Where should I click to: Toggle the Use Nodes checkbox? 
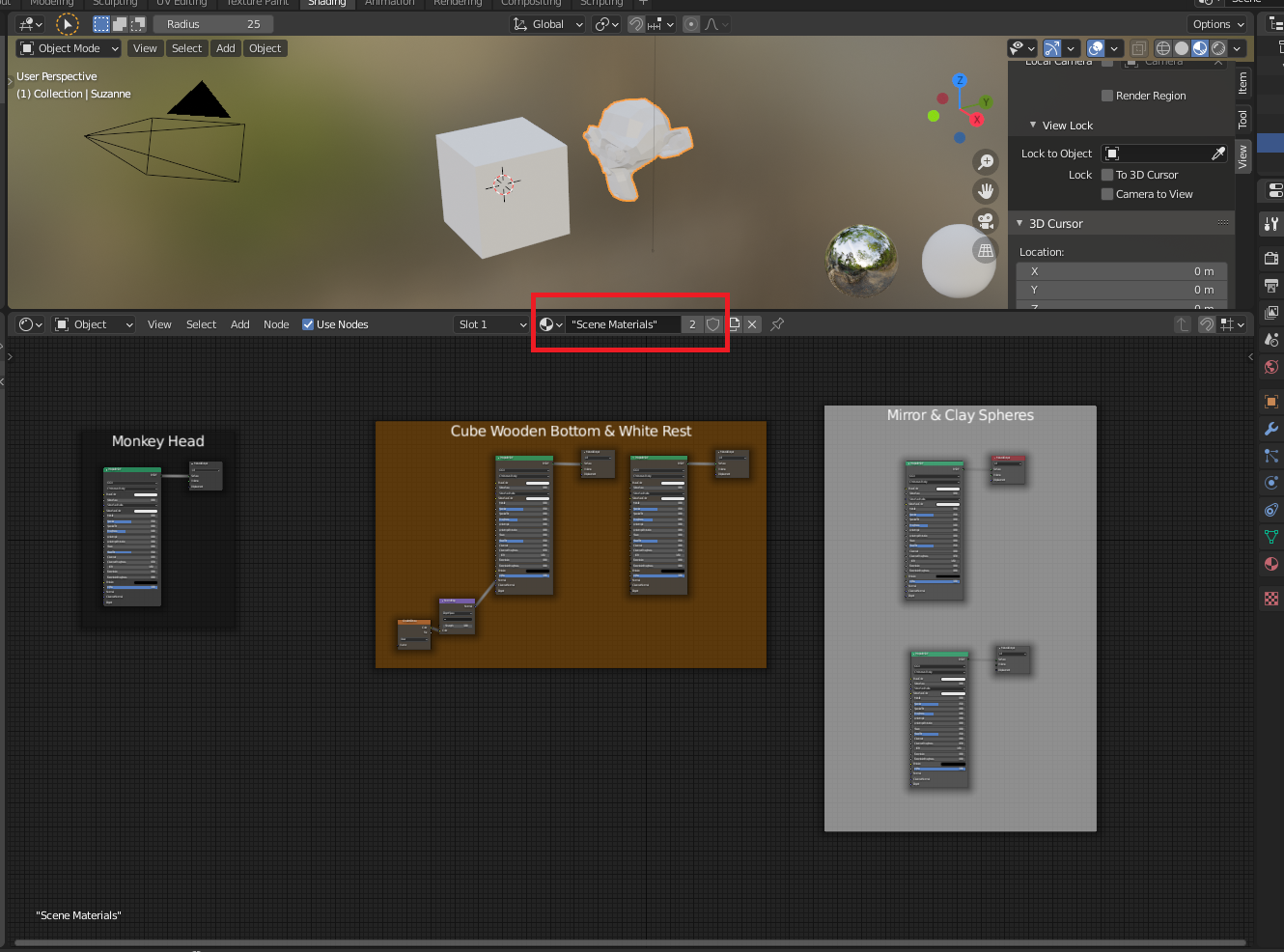308,324
